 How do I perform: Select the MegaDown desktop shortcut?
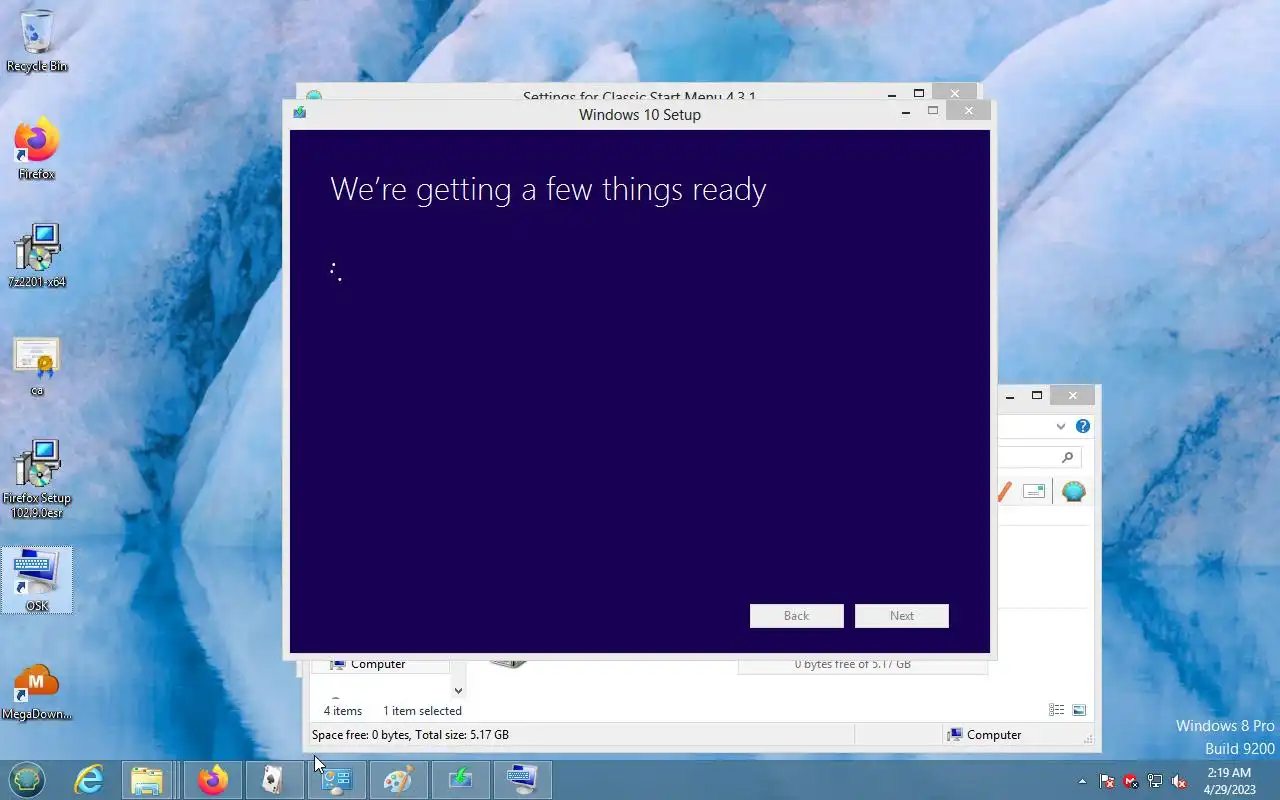click(x=37, y=692)
